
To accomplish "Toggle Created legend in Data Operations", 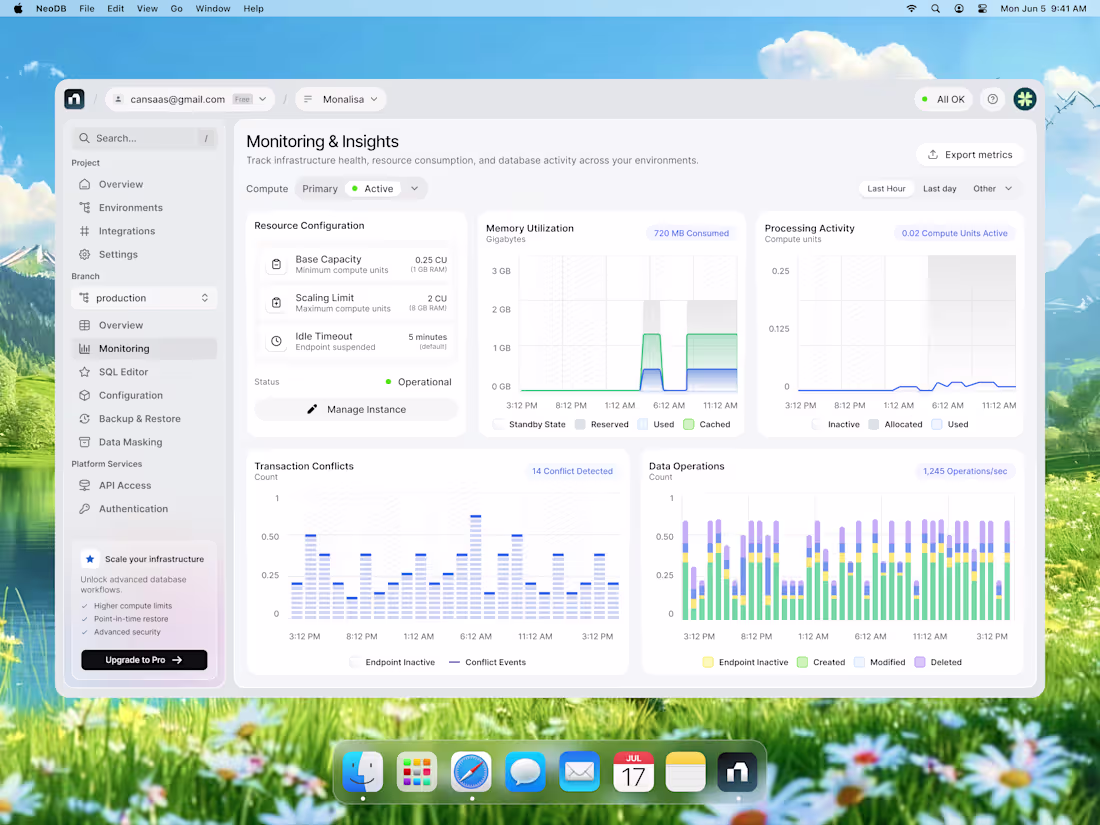I will click(x=821, y=662).
